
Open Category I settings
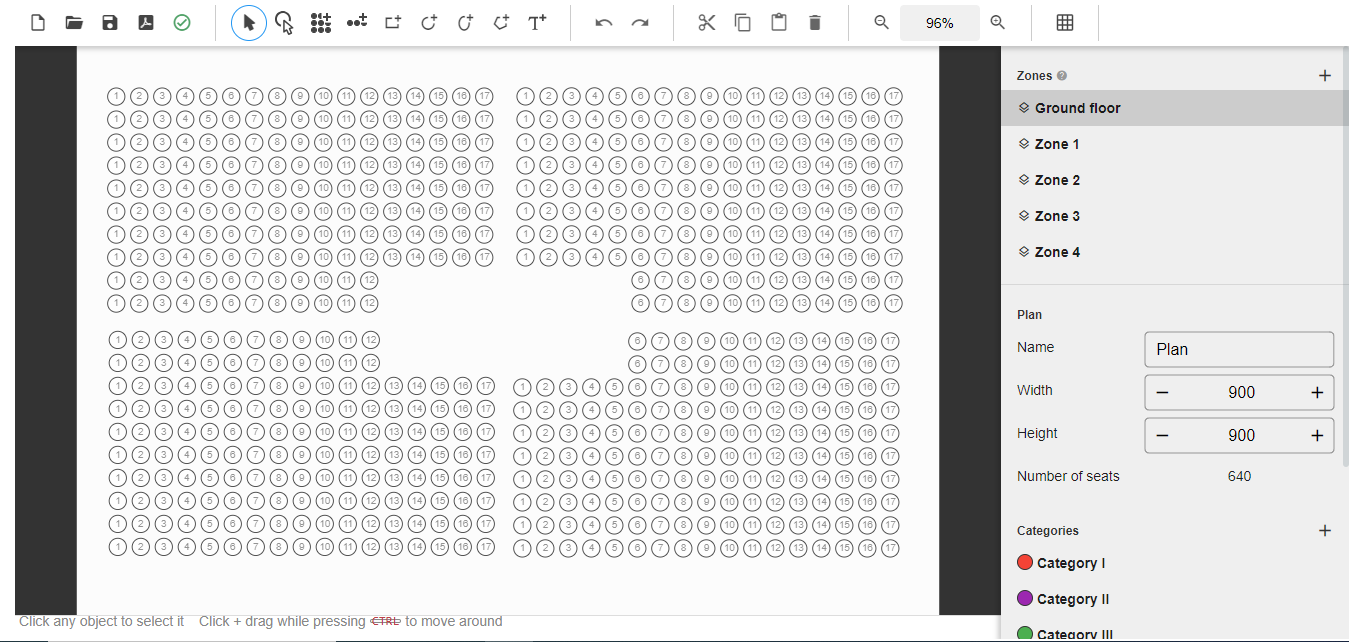(x=1070, y=563)
